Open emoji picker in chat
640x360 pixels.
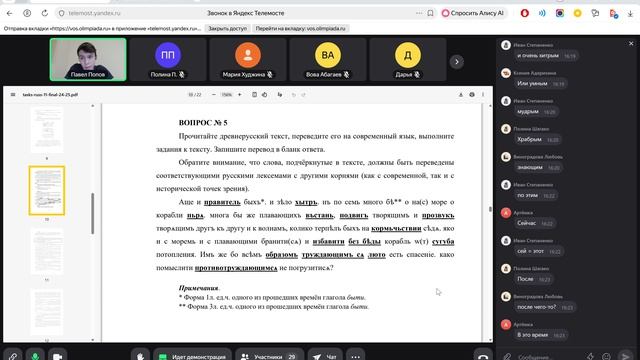tap(607, 357)
